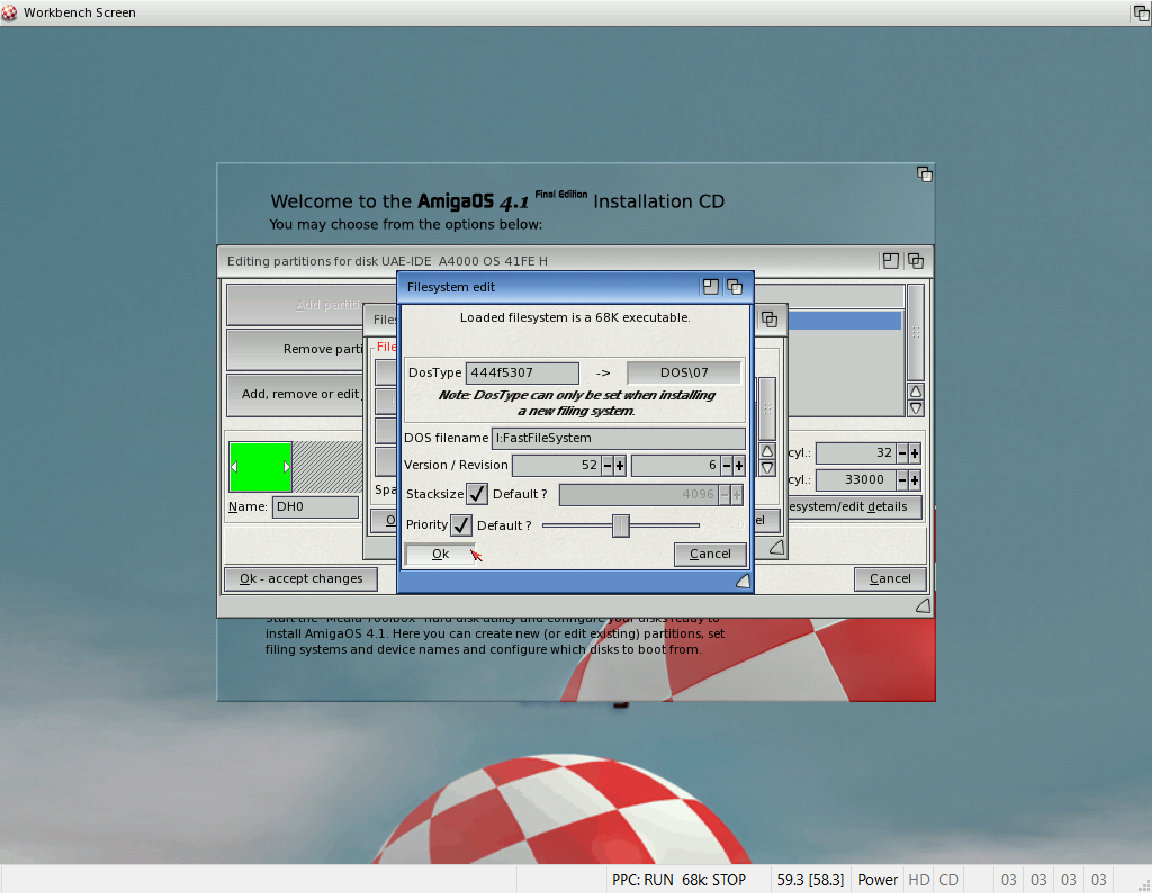The height and width of the screenshot is (893, 1152).
Task: Click the DOS\07 DosType text field
Action: point(683,373)
